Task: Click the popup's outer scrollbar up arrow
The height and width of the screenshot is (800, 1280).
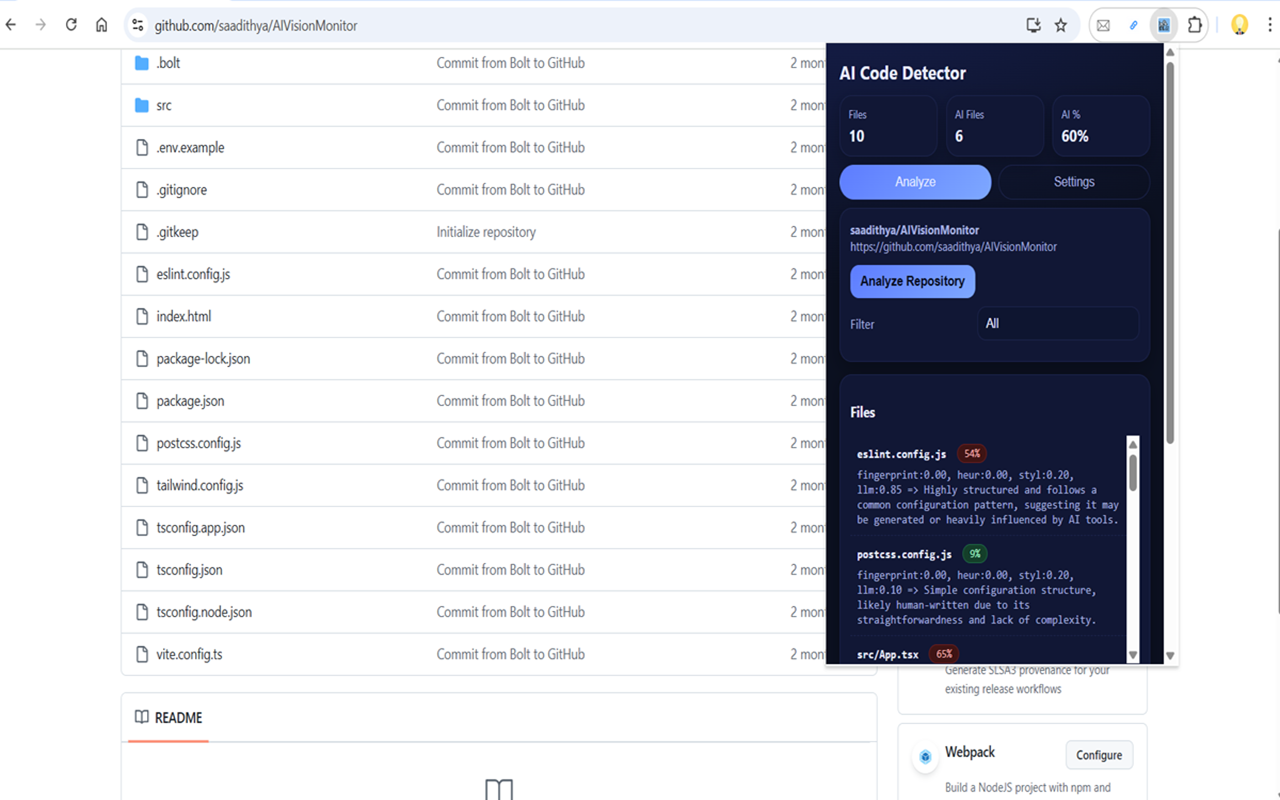Action: coord(1170,52)
